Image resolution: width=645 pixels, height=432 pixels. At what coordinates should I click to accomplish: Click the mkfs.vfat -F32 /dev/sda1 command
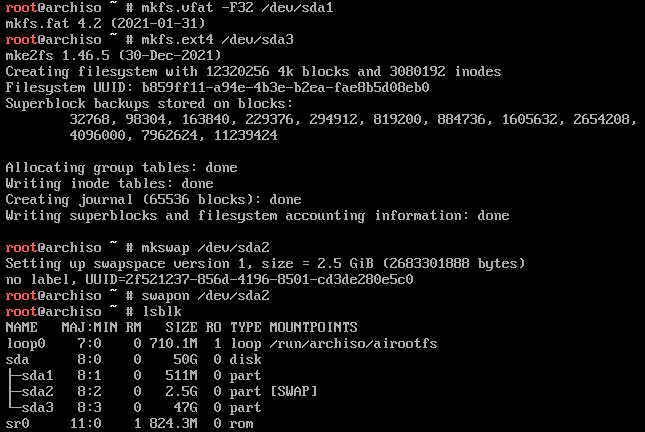point(237,7)
